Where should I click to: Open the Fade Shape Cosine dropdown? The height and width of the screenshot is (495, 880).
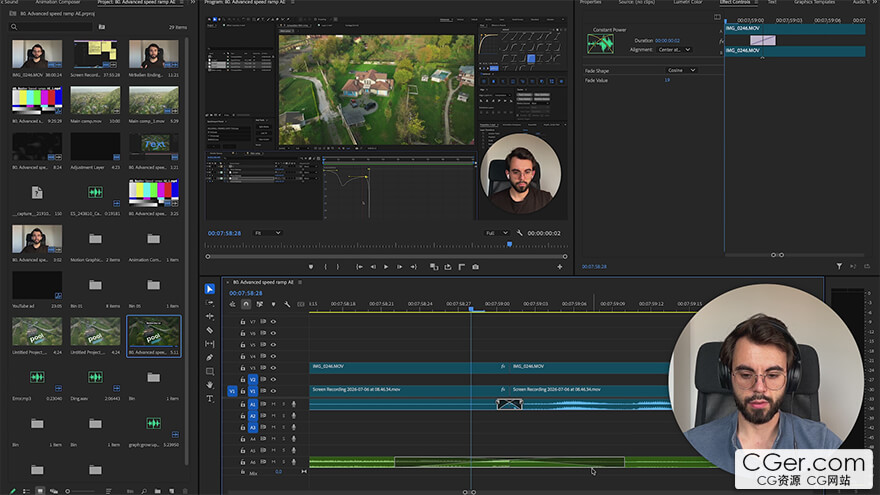681,70
